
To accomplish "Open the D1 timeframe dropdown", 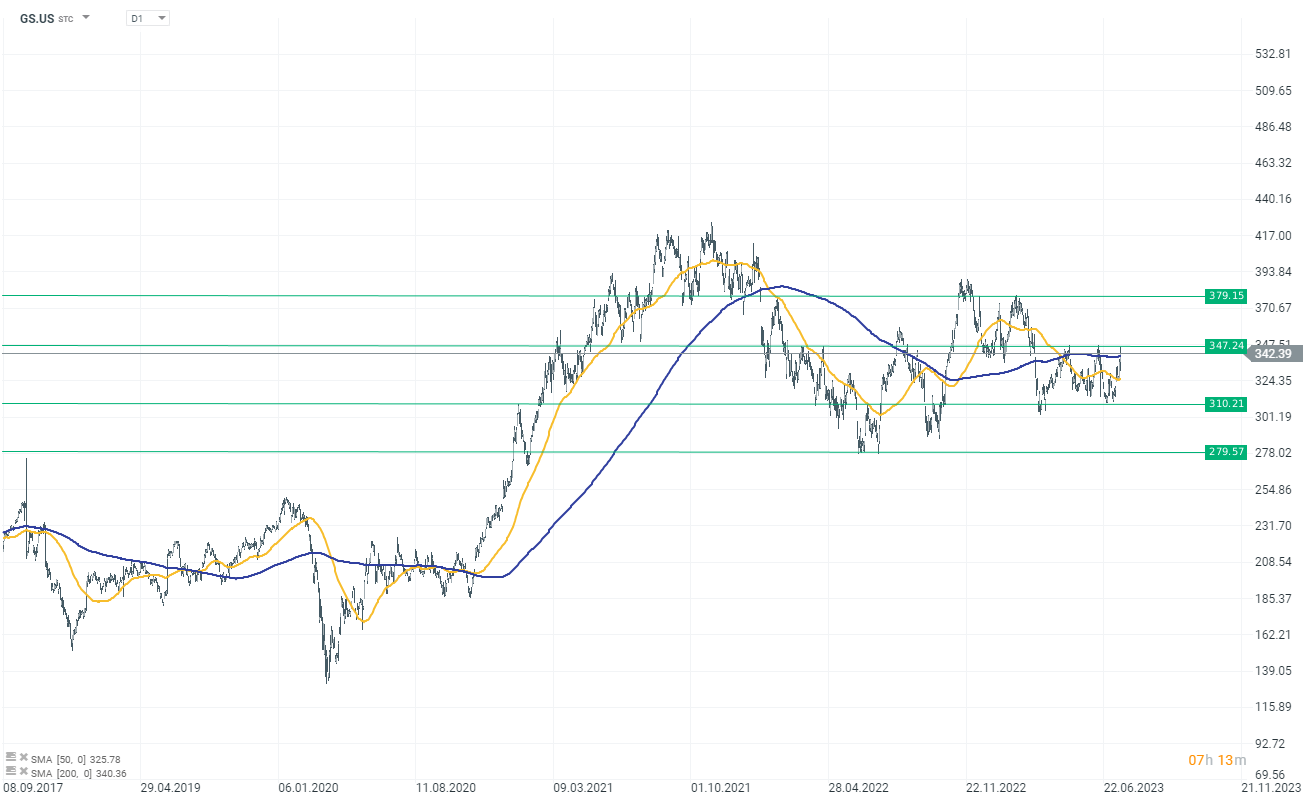I will pyautogui.click(x=149, y=18).
